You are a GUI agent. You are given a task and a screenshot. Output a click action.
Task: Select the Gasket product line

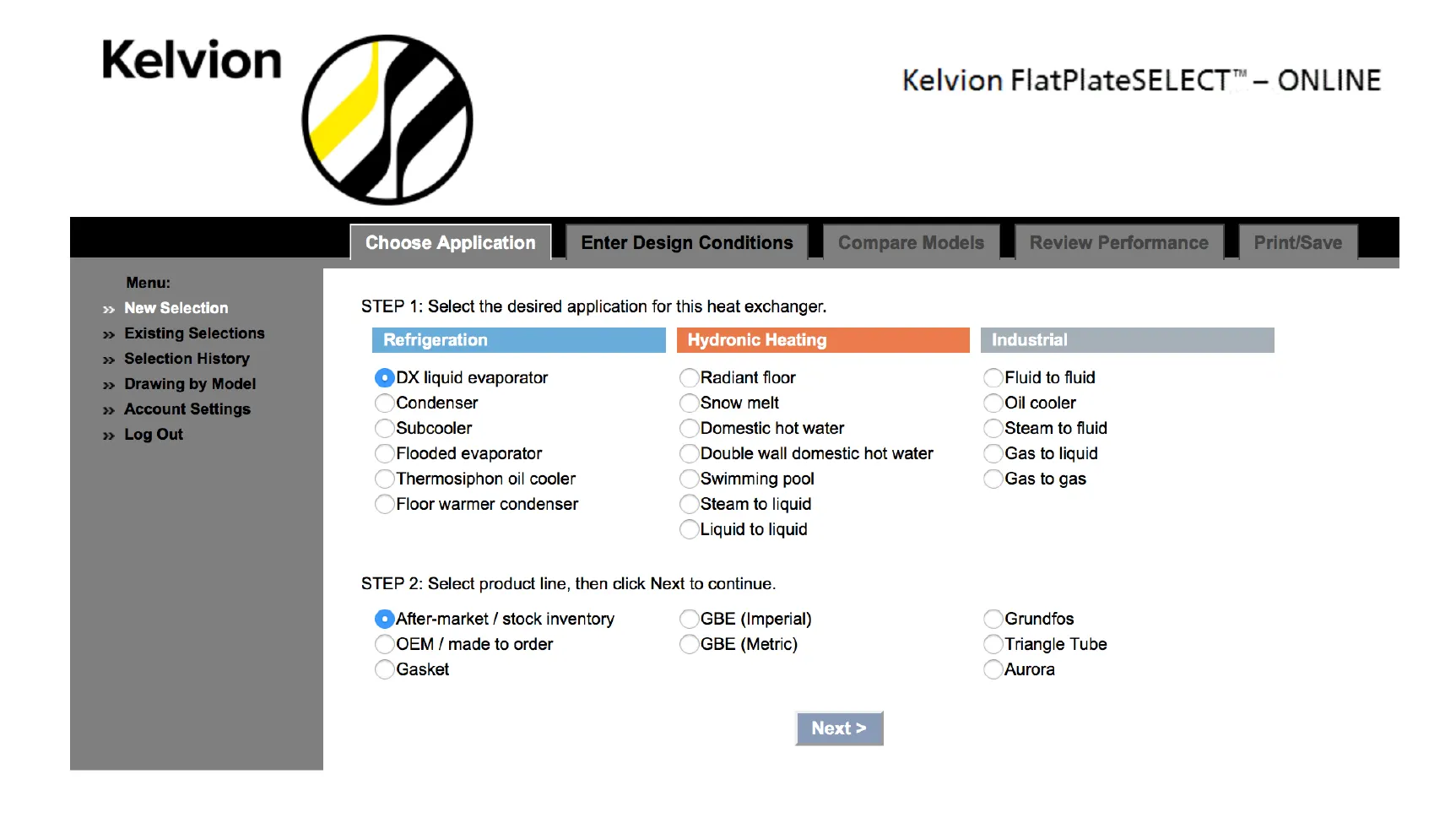tap(384, 669)
